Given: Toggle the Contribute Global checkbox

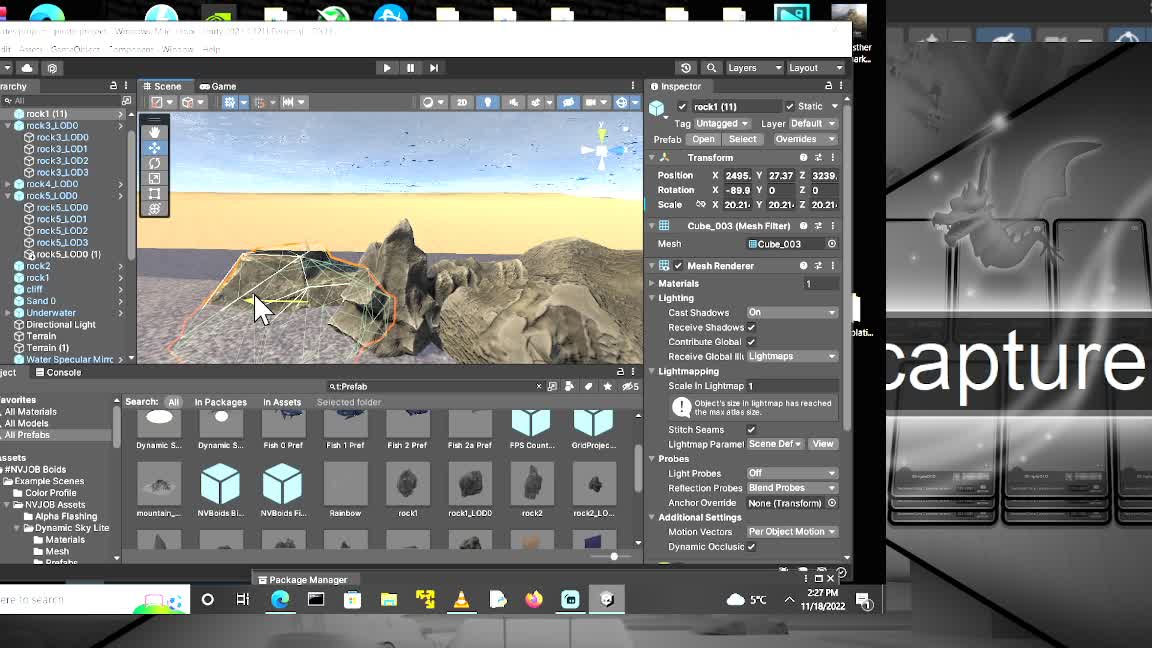Looking at the screenshot, I should coord(751,342).
